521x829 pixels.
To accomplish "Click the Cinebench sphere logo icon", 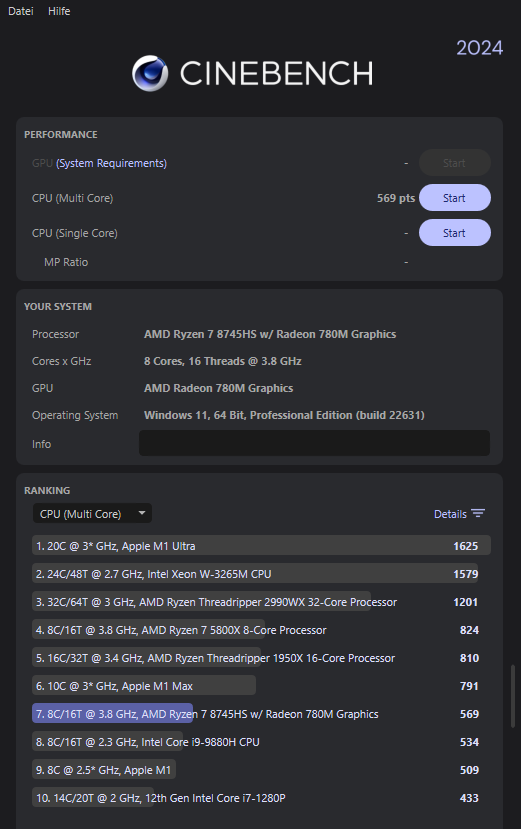I will (x=150, y=73).
